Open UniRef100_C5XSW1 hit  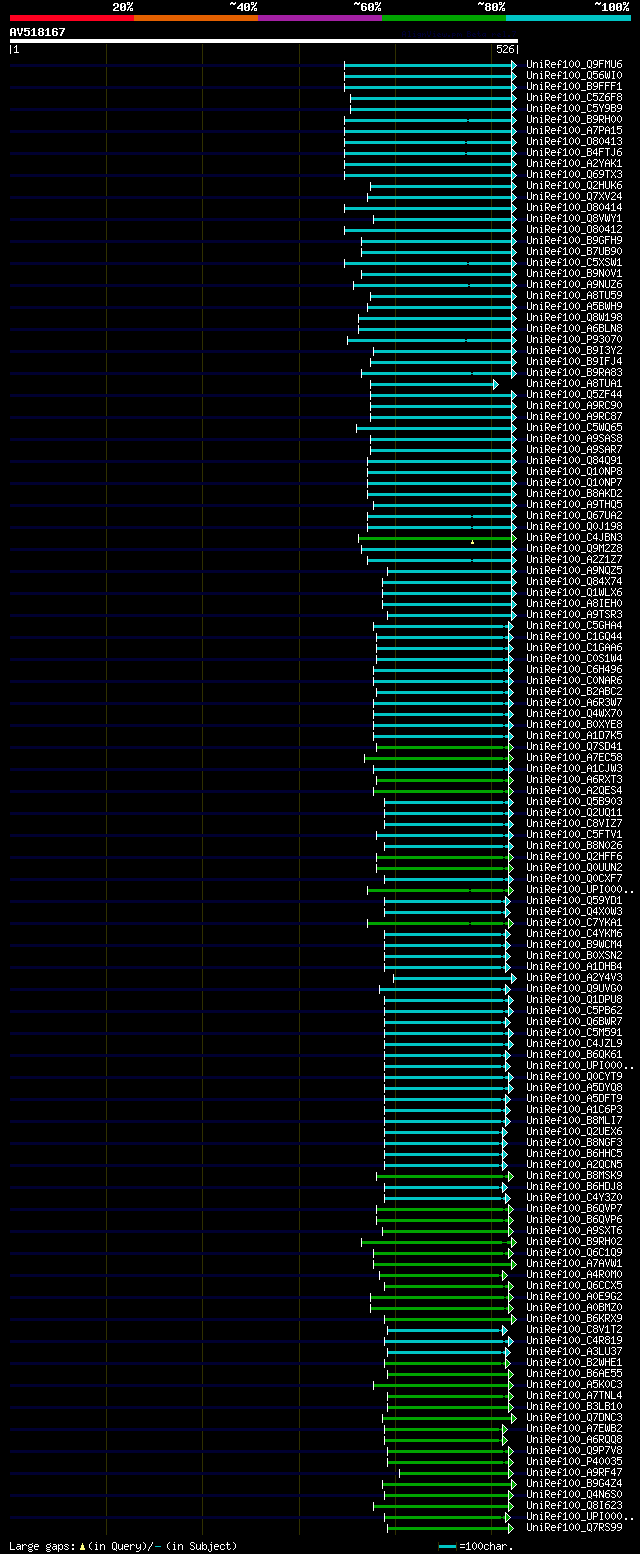pyautogui.click(x=574, y=263)
